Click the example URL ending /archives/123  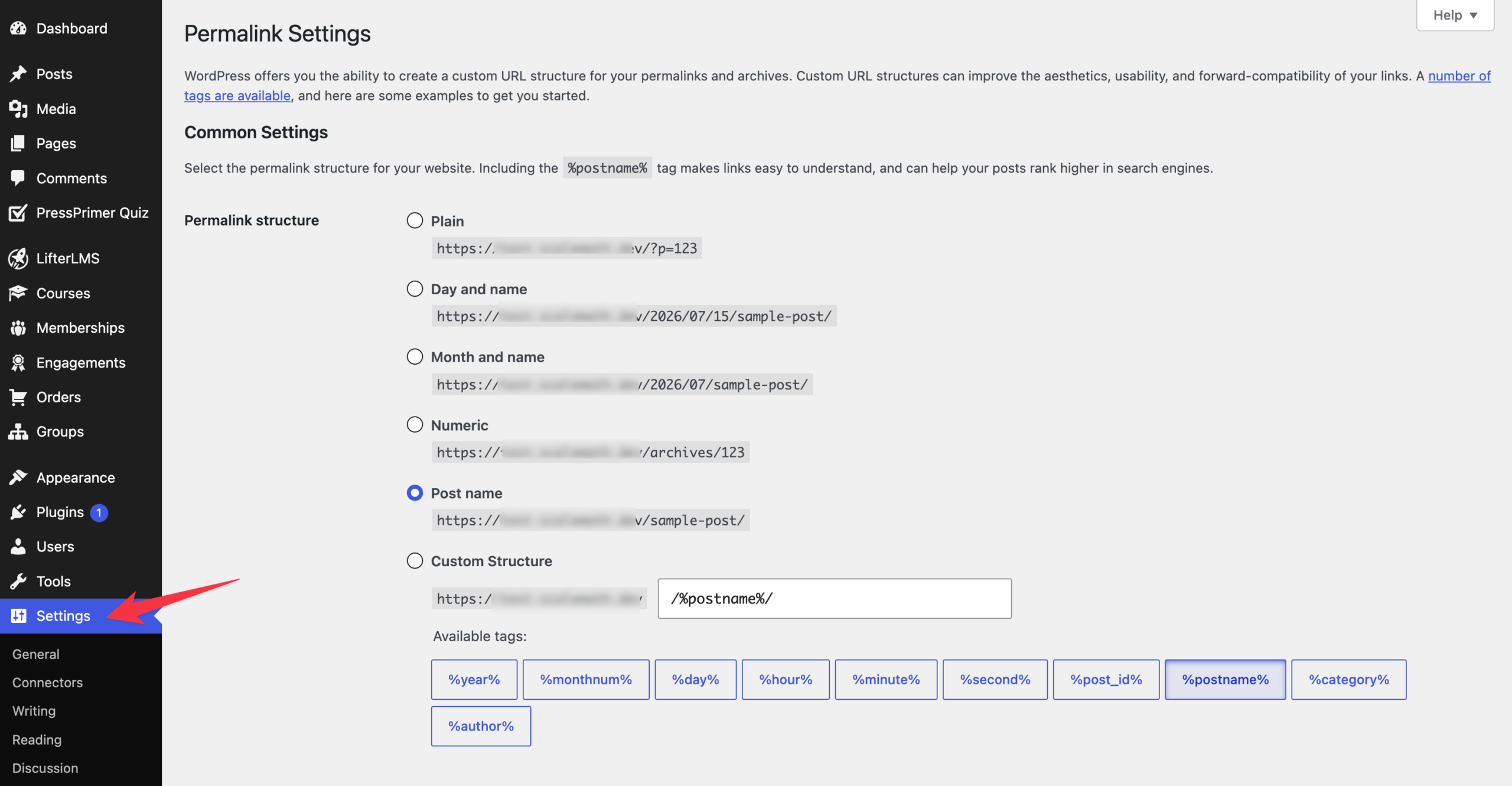tap(591, 452)
